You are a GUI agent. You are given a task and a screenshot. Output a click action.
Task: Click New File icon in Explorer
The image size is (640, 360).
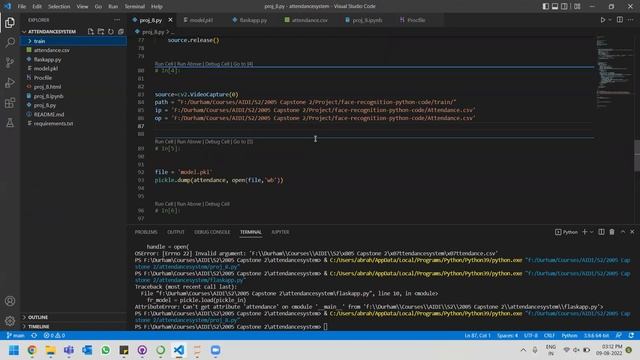91,31
